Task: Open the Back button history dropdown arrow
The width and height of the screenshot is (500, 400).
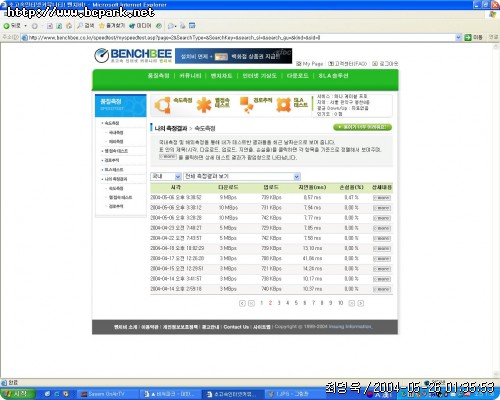Action: pyautogui.click(x=26, y=26)
